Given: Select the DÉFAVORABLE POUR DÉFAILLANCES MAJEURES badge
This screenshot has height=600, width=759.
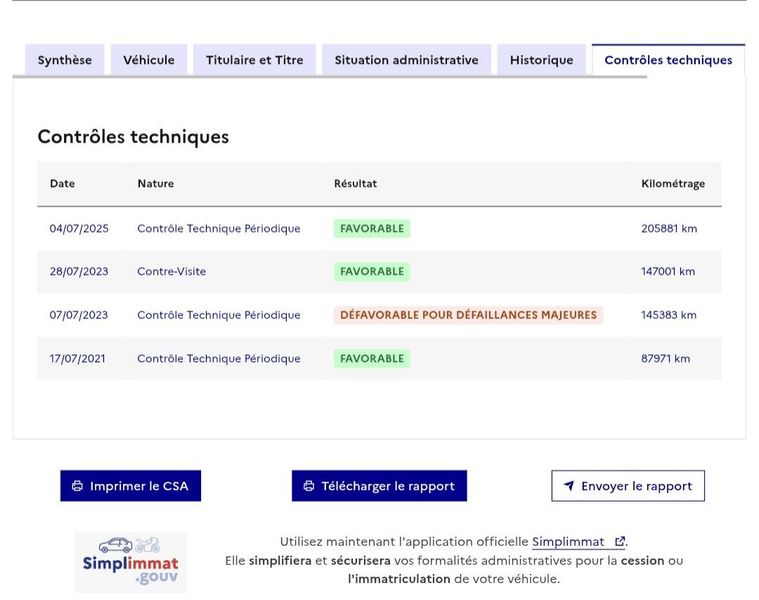Looking at the screenshot, I should tap(468, 315).
